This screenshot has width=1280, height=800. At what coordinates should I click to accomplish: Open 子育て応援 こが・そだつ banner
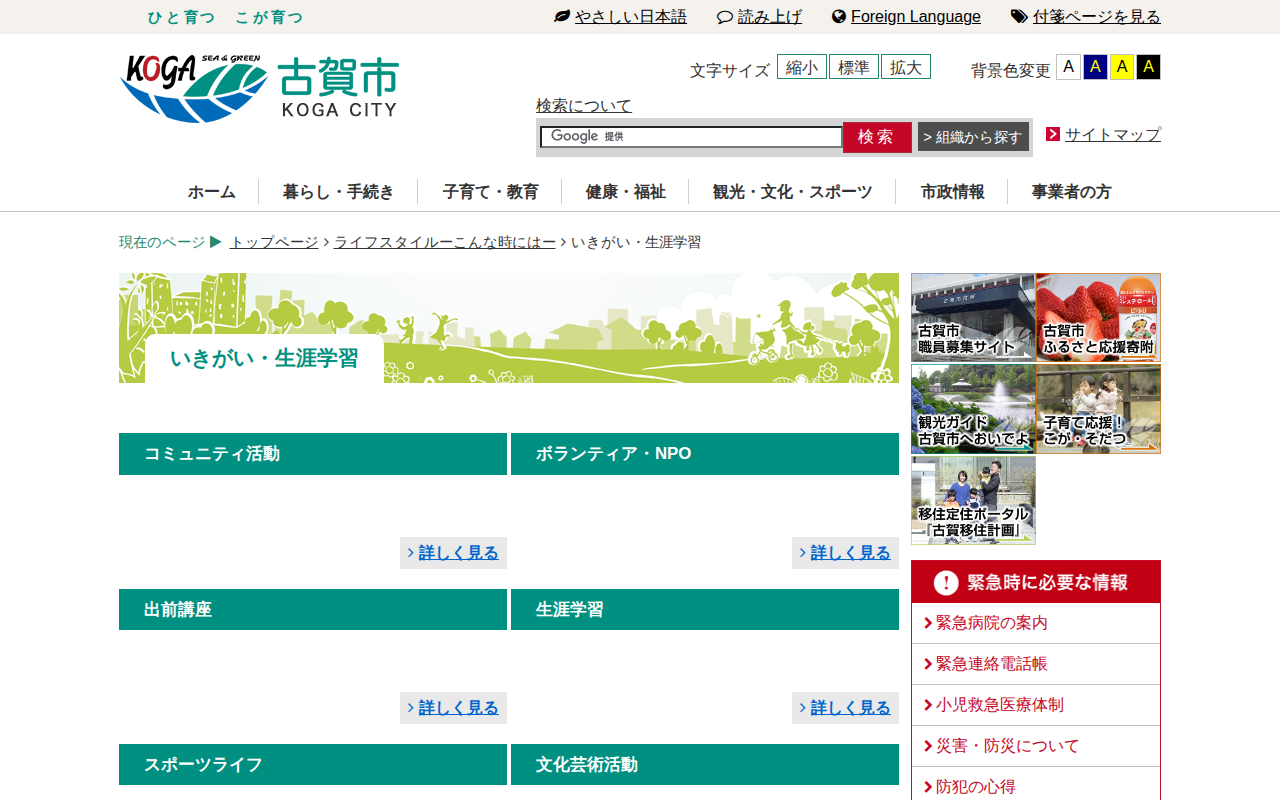tap(1098, 409)
